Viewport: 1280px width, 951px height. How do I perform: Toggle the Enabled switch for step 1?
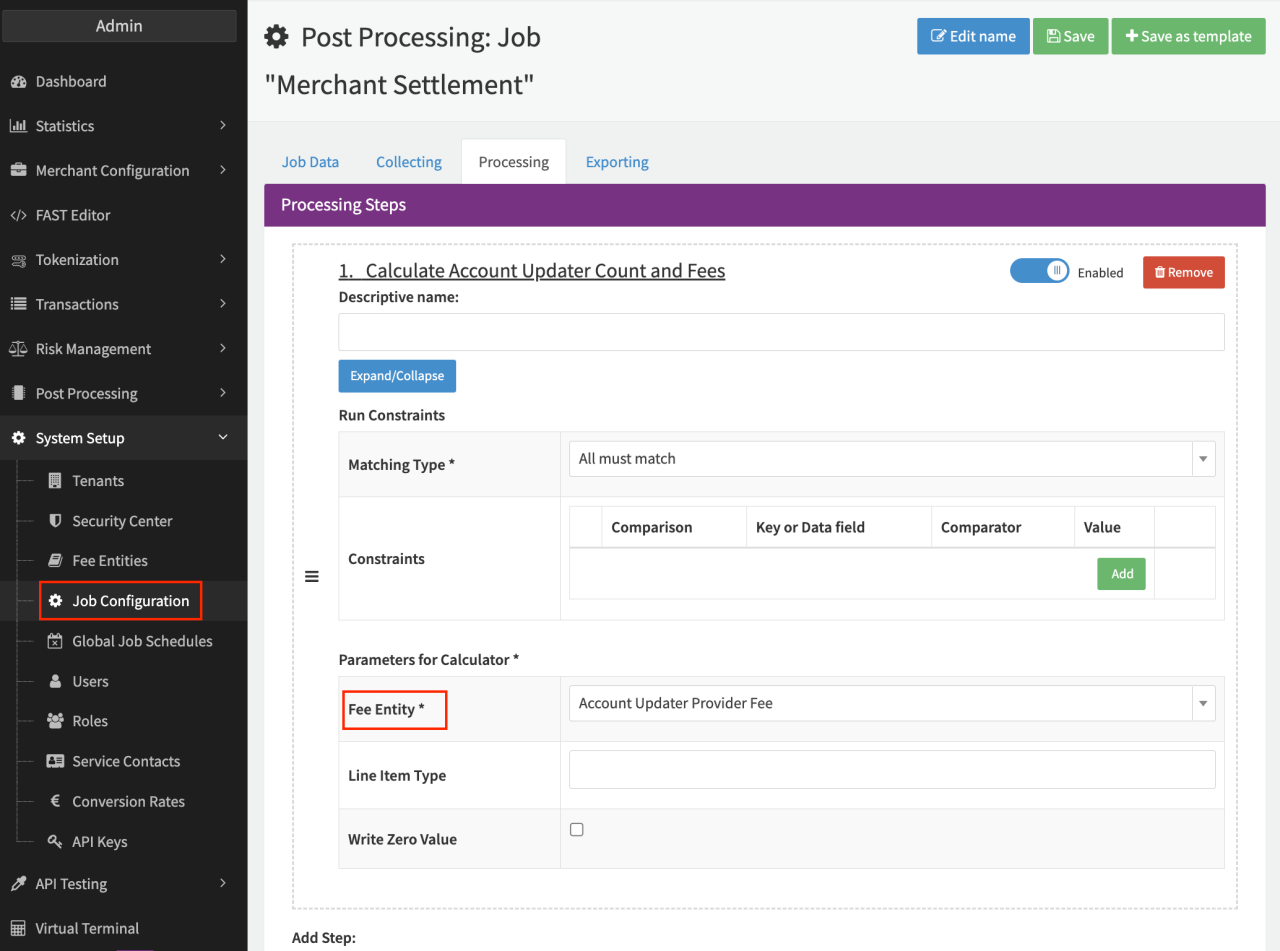(x=1039, y=271)
